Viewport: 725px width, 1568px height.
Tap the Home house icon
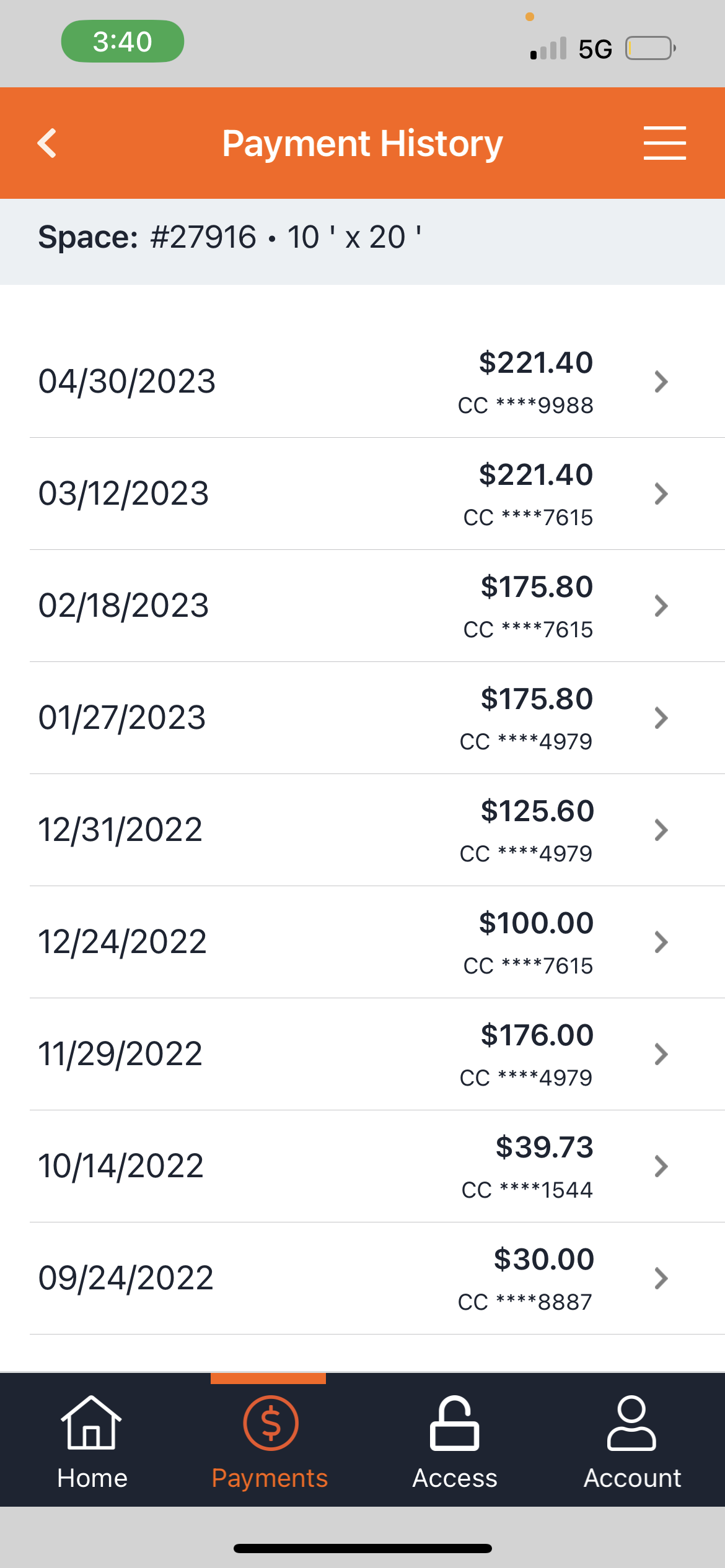[x=92, y=1423]
